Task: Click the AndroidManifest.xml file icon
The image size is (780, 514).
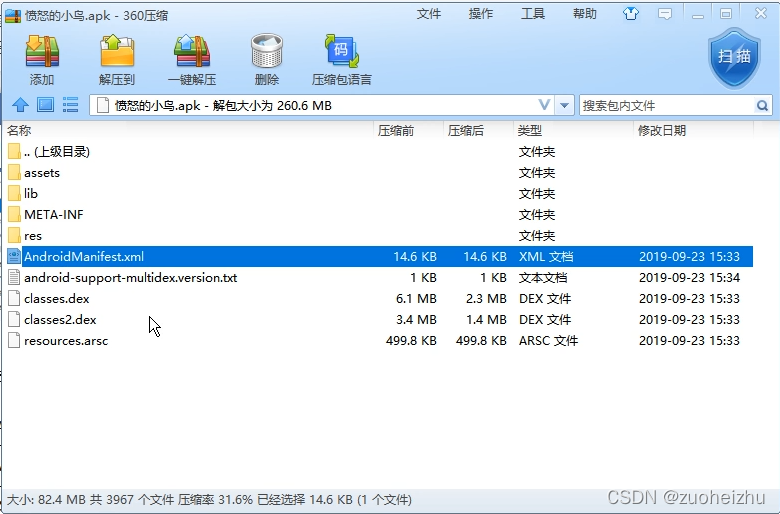Action: click(x=14, y=256)
